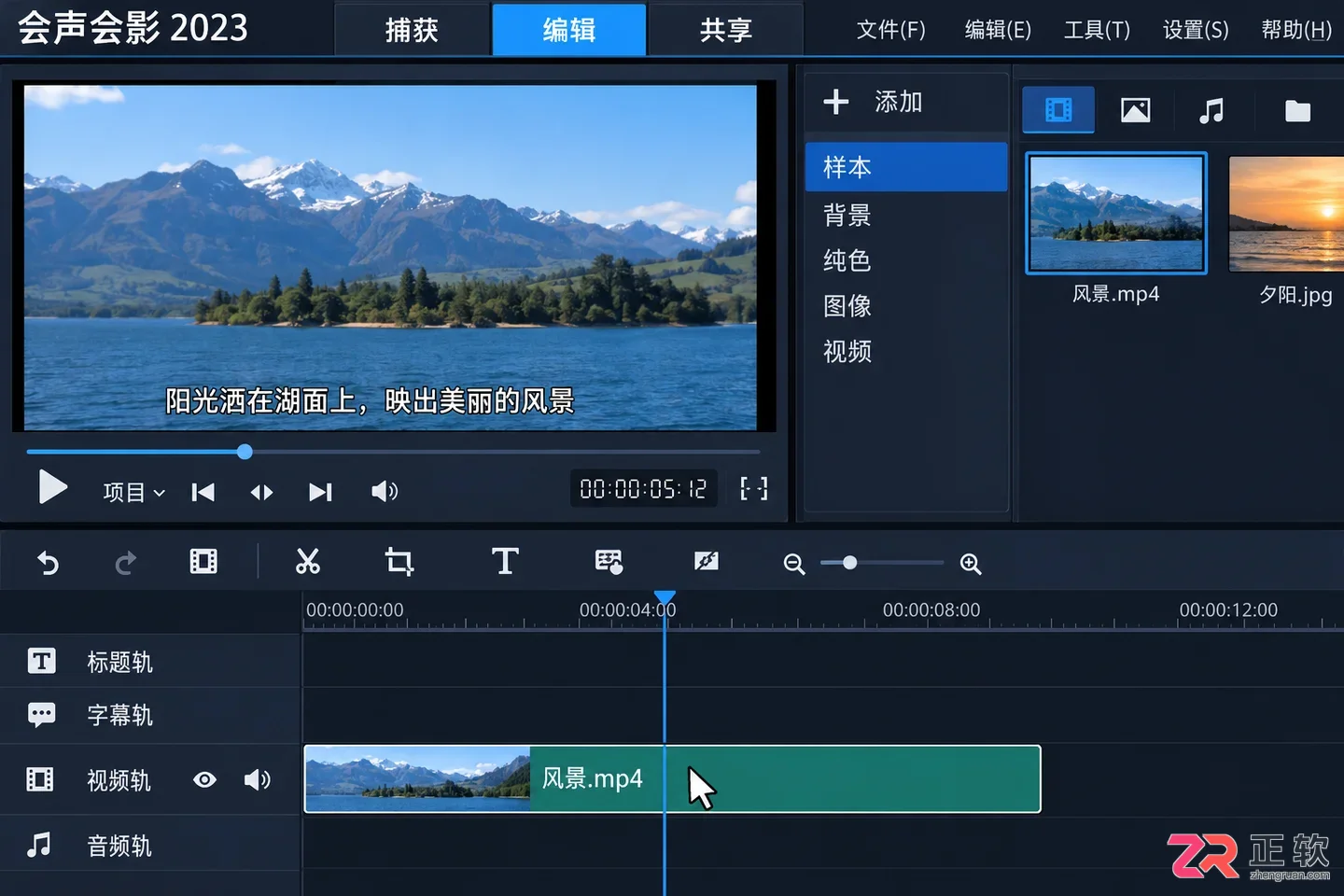Open the 文件(F) menu

(891, 30)
